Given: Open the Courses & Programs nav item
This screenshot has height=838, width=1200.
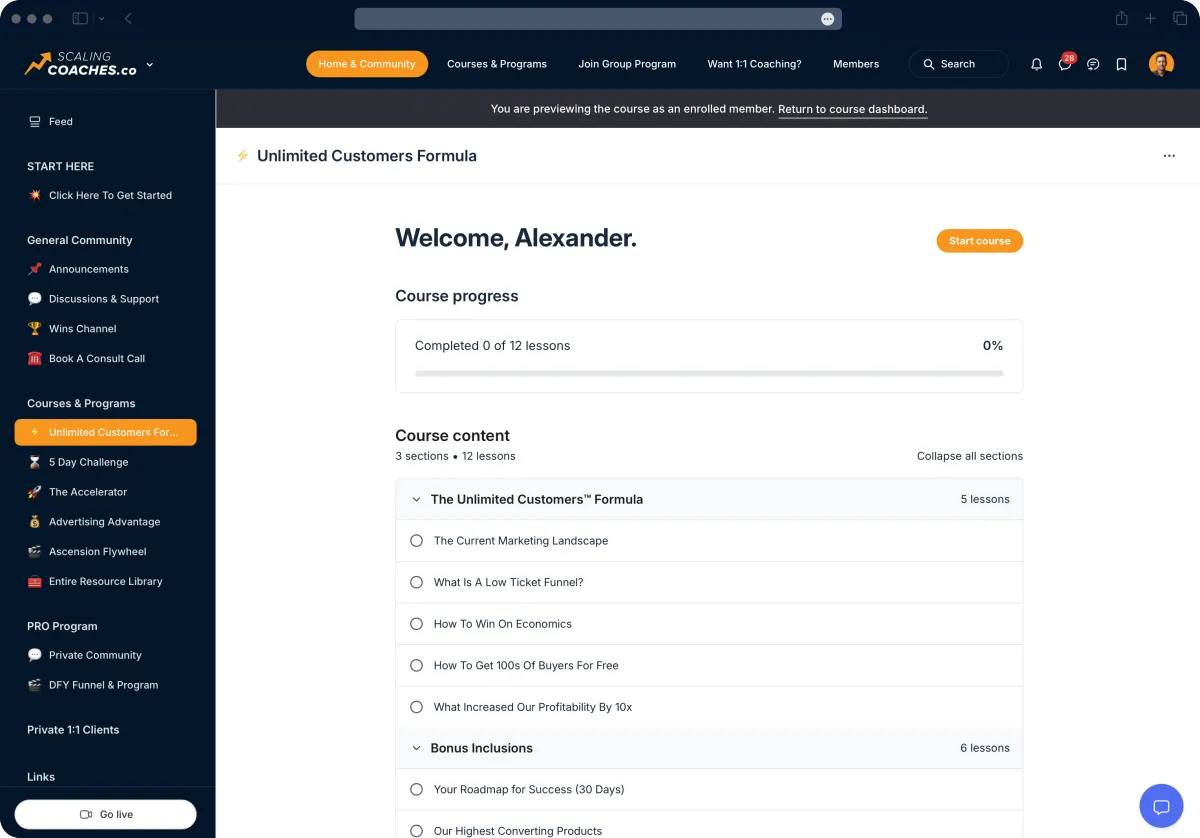Looking at the screenshot, I should click(x=497, y=64).
